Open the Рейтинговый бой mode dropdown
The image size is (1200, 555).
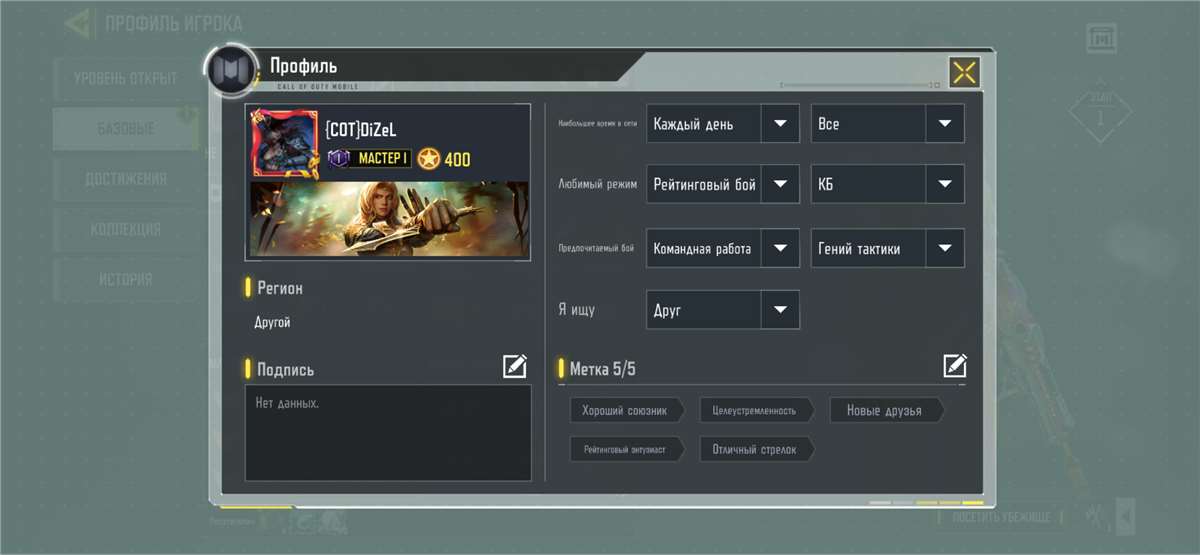(723, 184)
